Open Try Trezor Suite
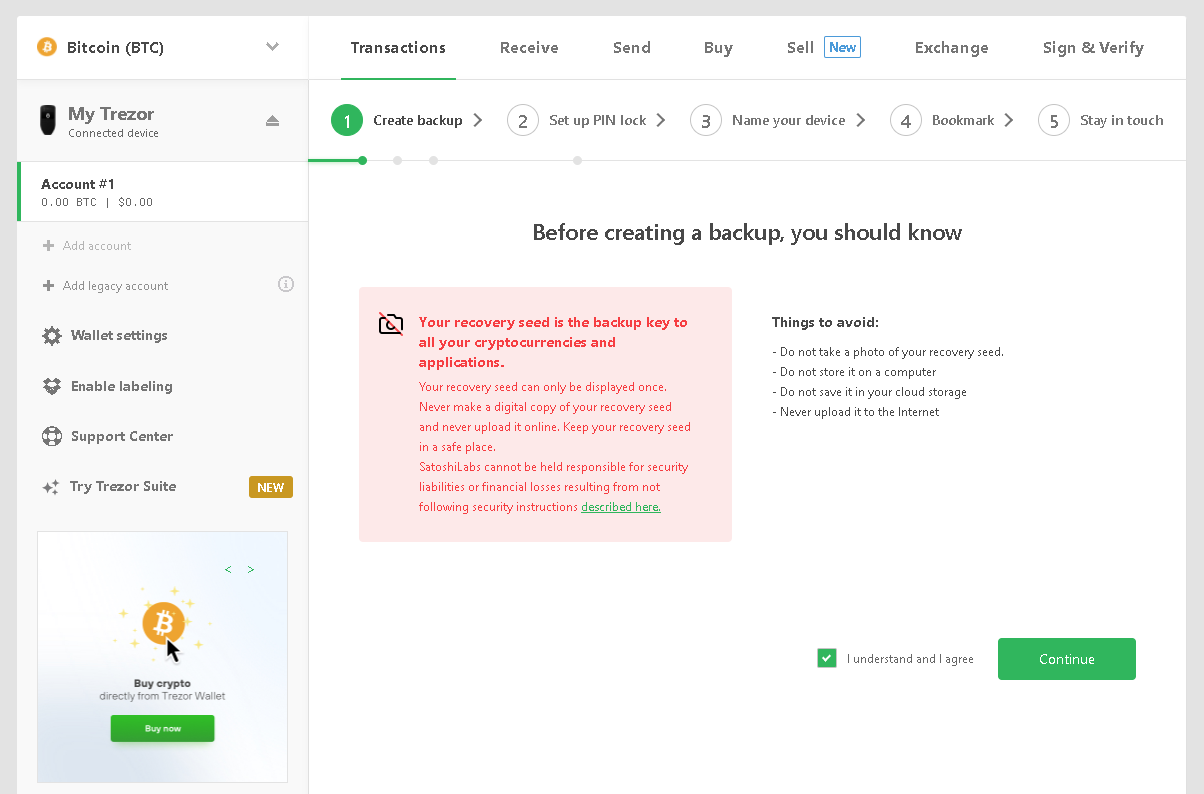This screenshot has width=1204, height=794. pos(123,486)
